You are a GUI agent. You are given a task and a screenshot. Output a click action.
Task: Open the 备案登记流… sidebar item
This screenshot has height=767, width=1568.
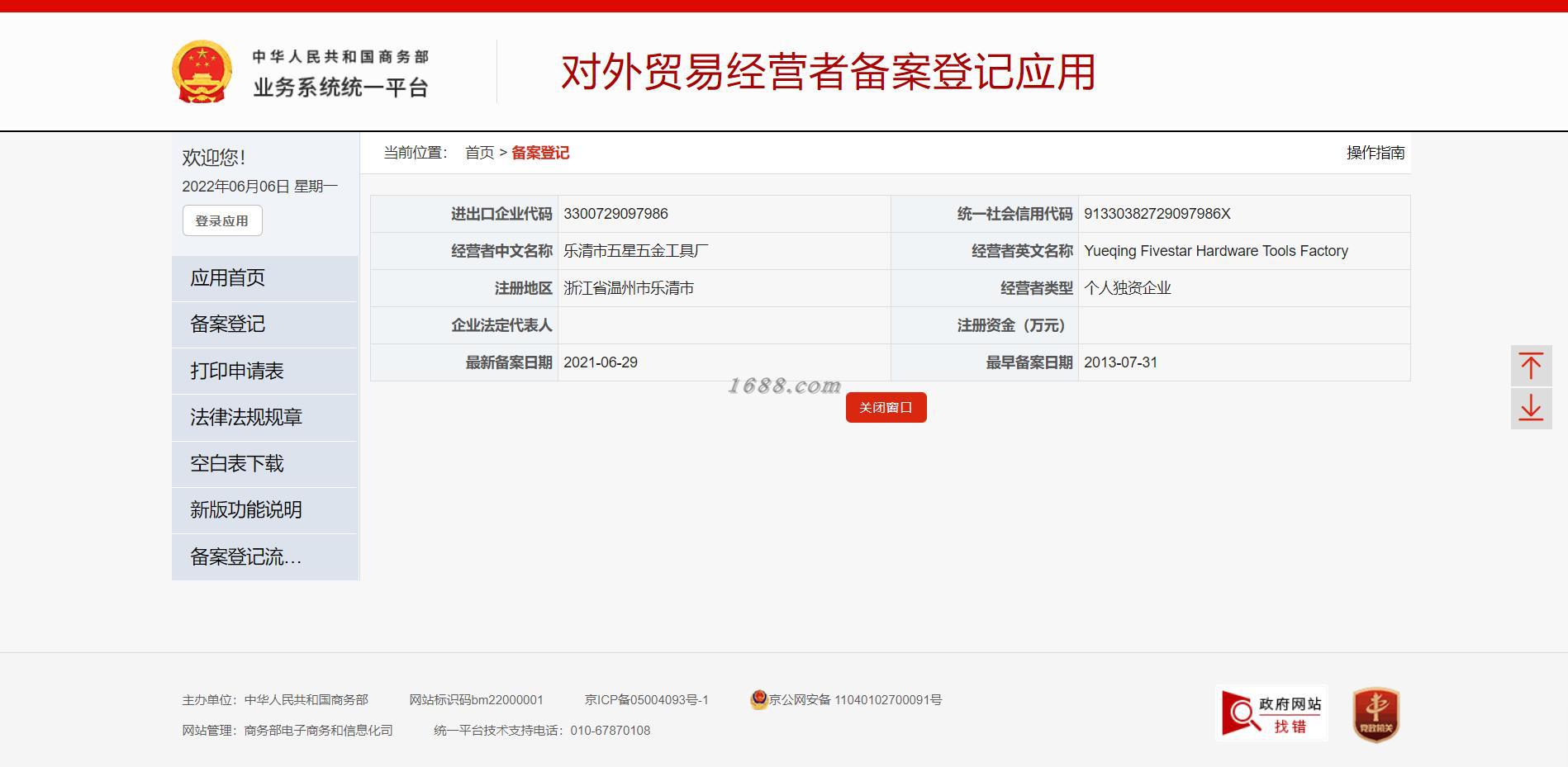(x=264, y=556)
